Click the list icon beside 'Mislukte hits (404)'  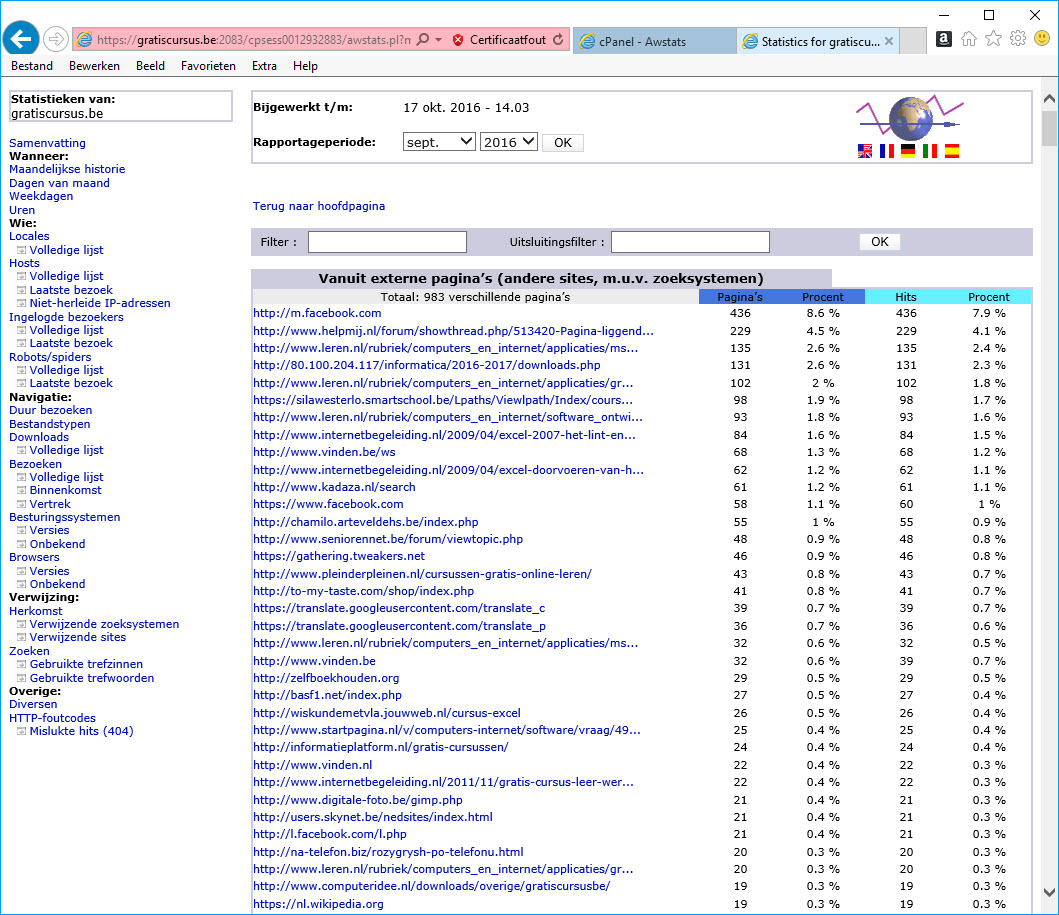click(x=22, y=731)
